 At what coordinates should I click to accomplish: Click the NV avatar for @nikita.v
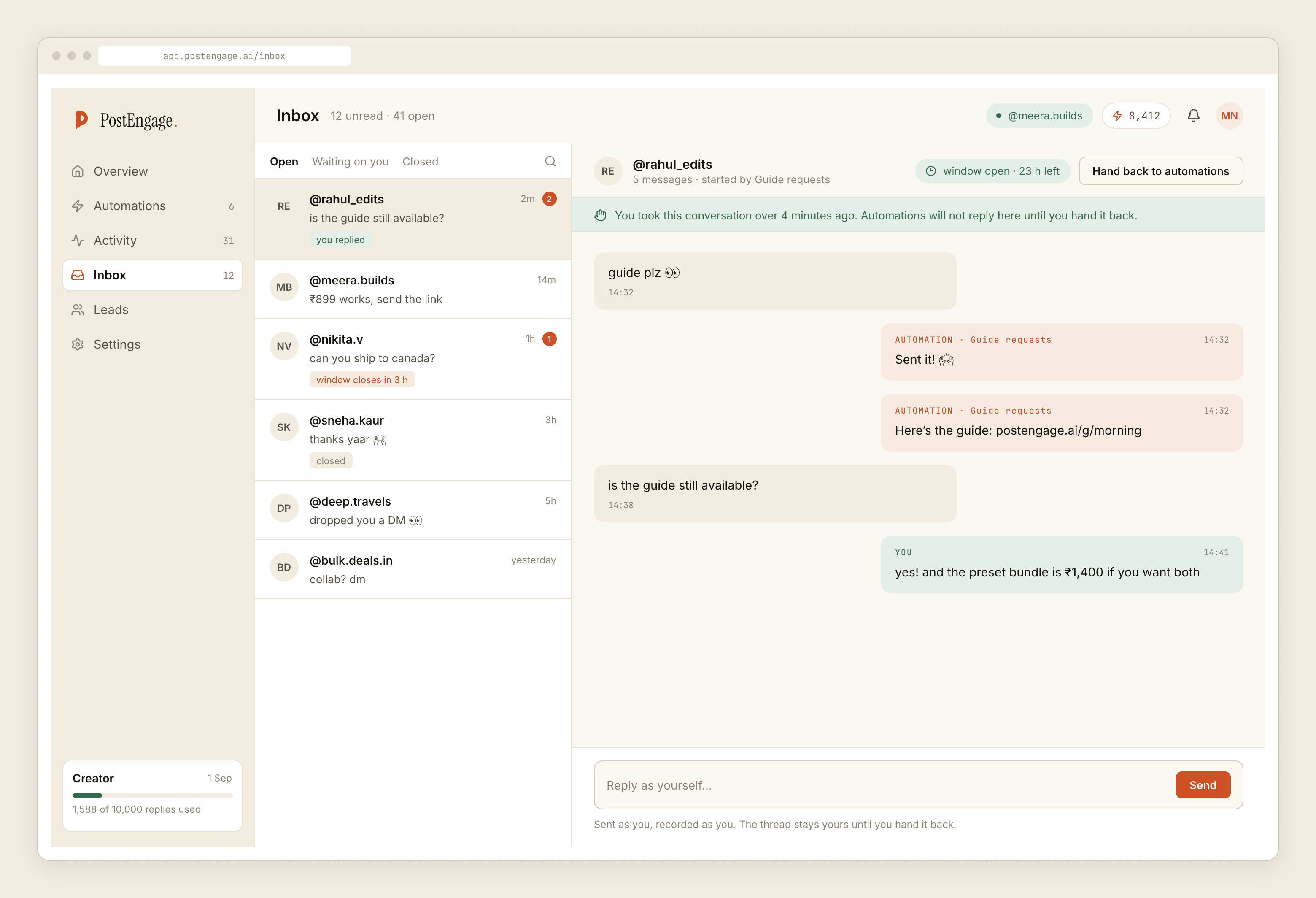[x=284, y=346]
